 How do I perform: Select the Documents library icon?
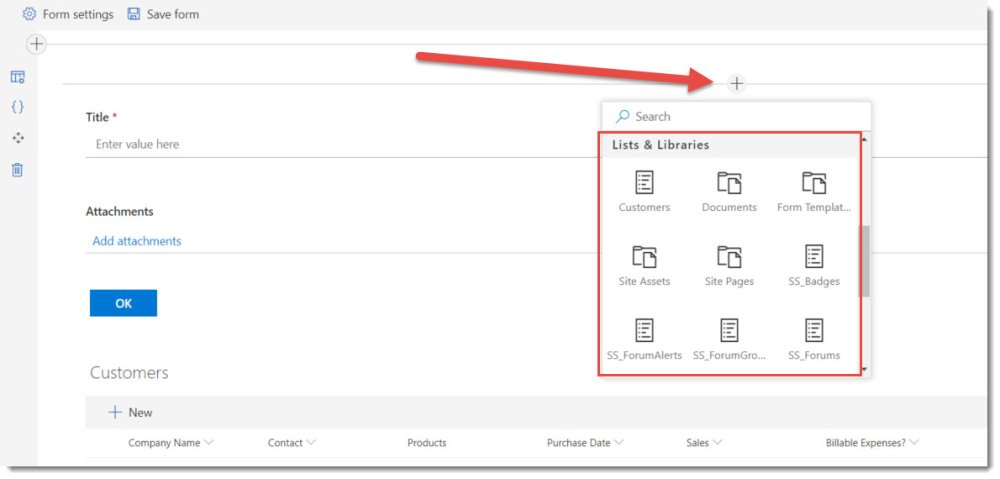729,184
